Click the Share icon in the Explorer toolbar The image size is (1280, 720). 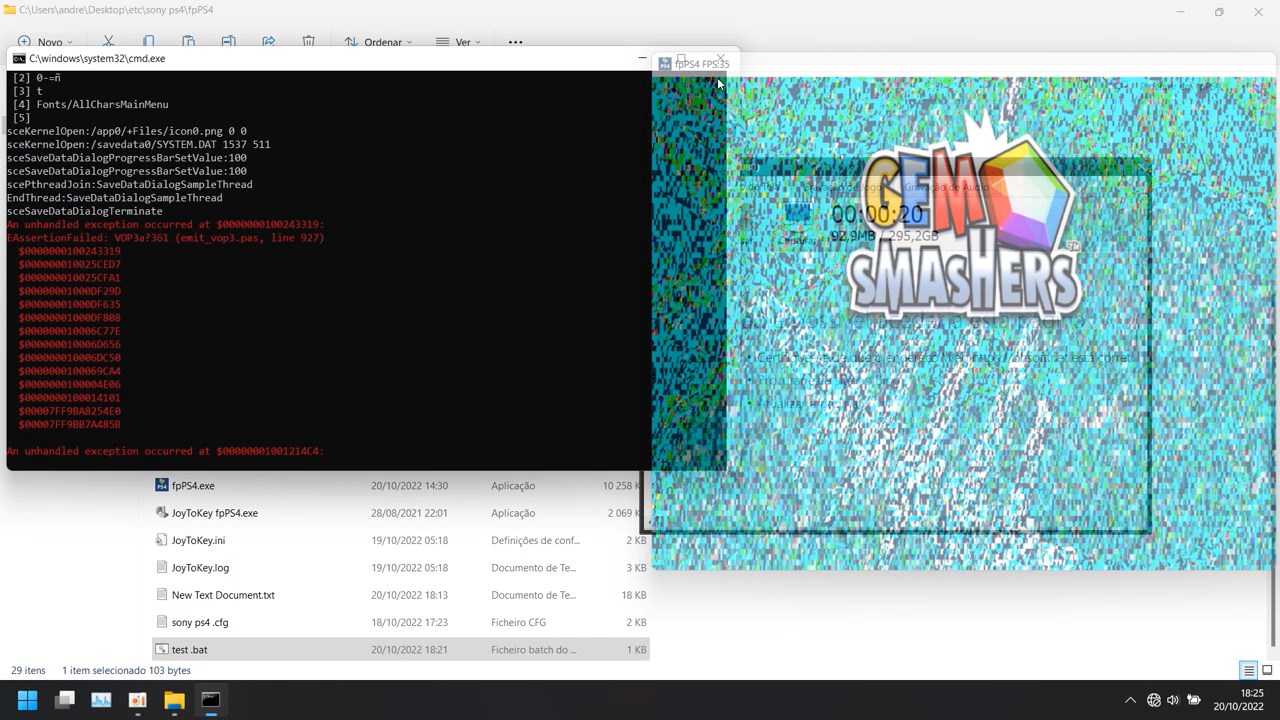268,42
